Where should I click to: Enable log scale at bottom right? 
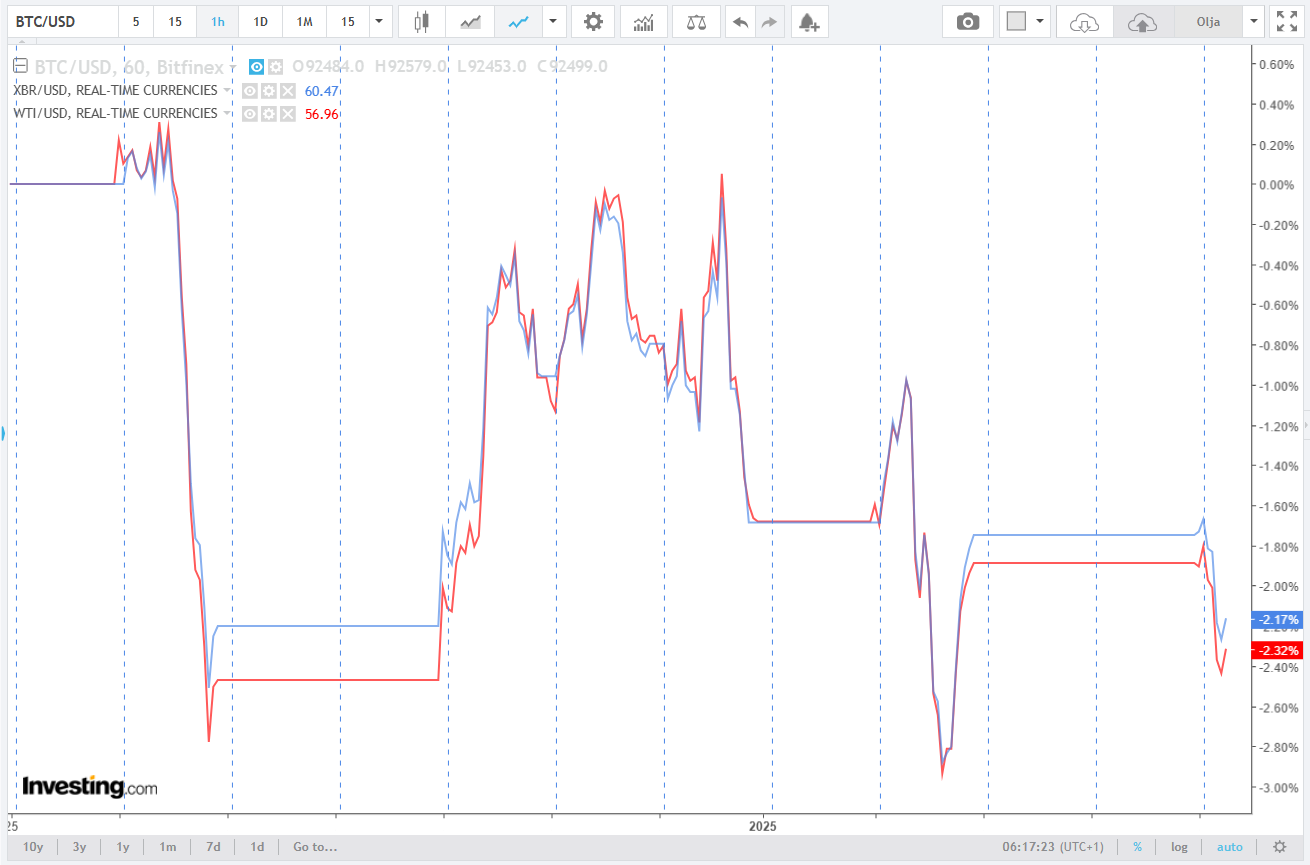coord(1179,847)
